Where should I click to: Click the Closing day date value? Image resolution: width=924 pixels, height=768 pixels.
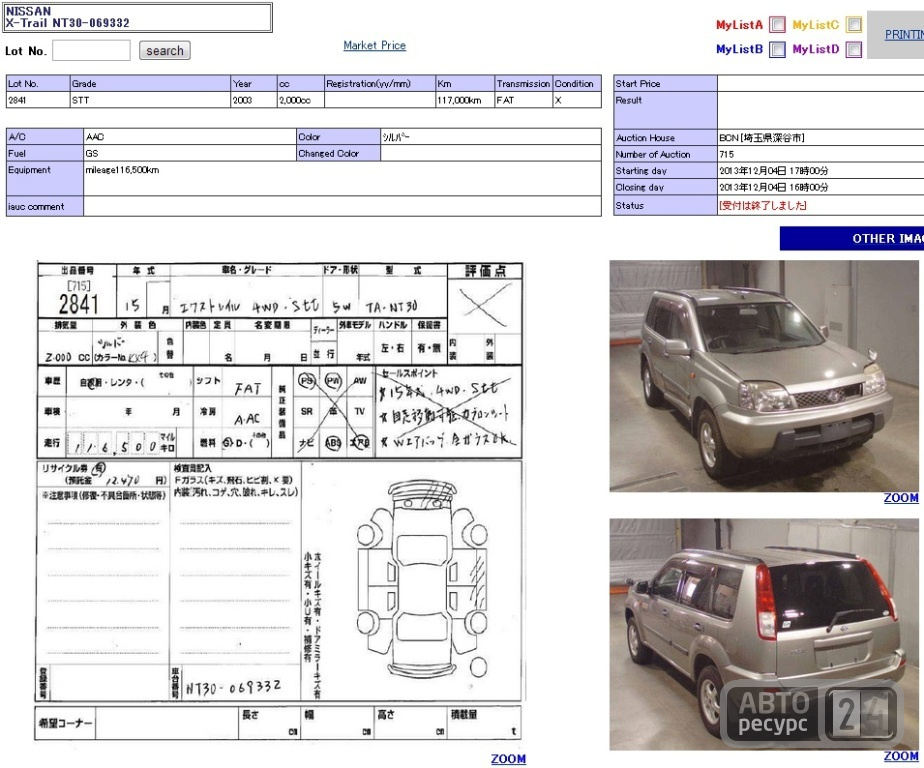[x=774, y=187]
